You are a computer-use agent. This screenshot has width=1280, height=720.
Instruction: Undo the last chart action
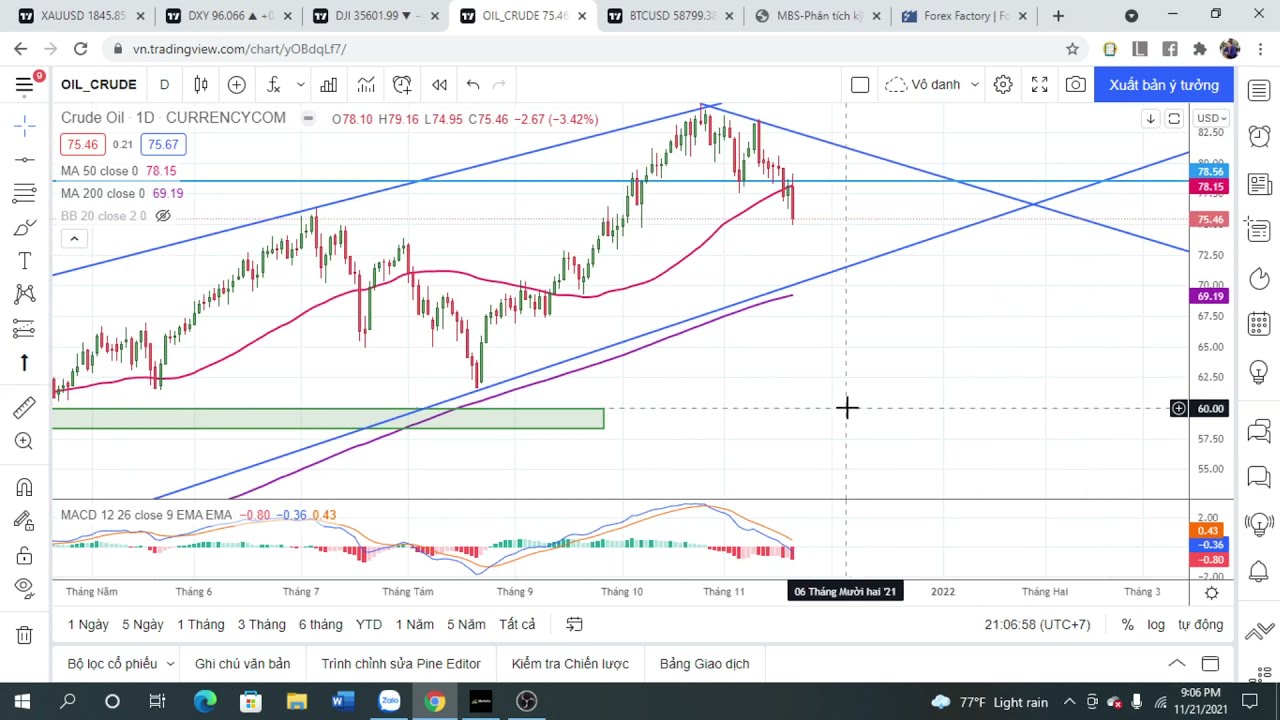tap(473, 85)
